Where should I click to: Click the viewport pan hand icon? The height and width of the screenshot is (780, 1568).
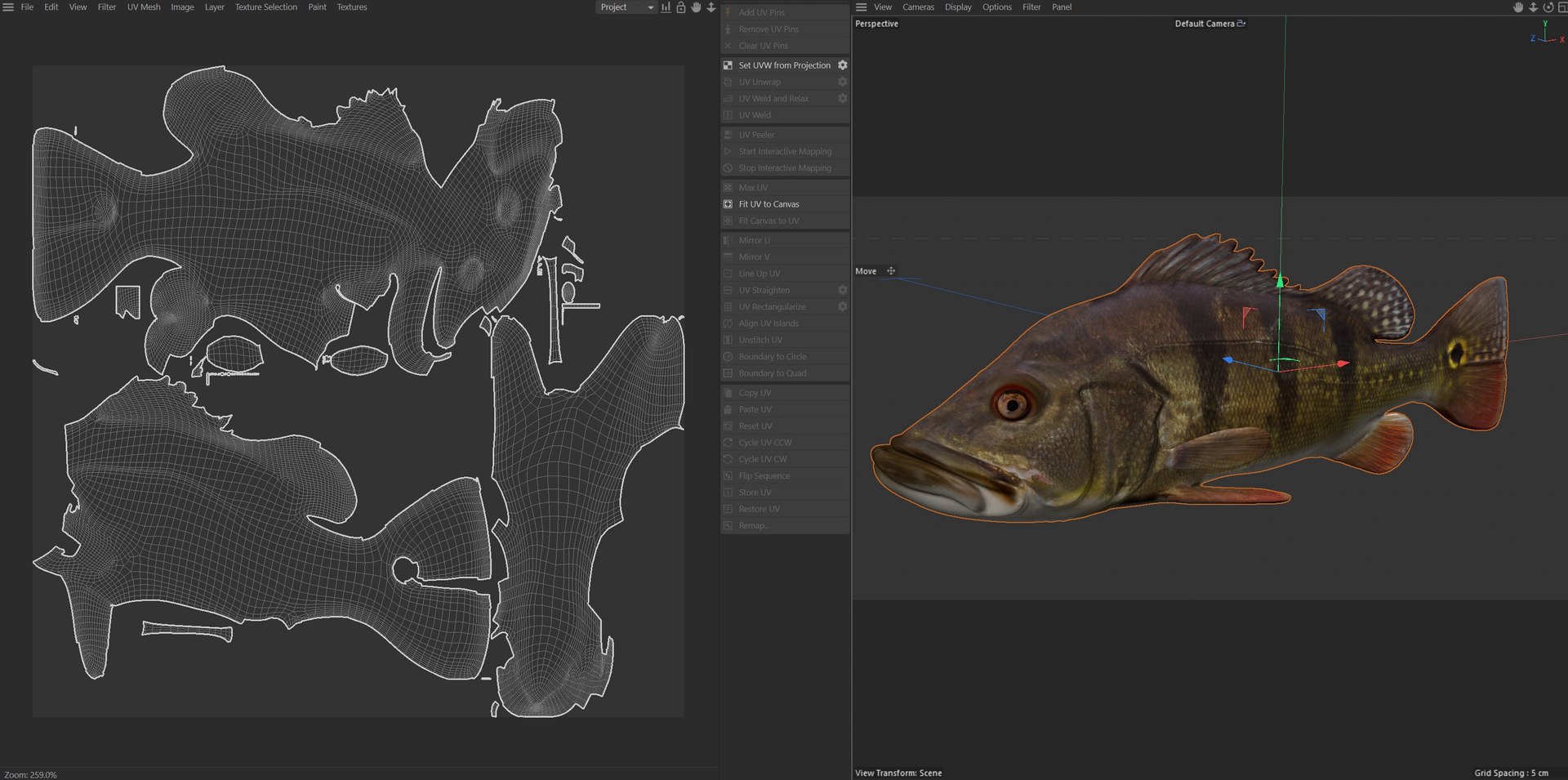[x=1517, y=7]
